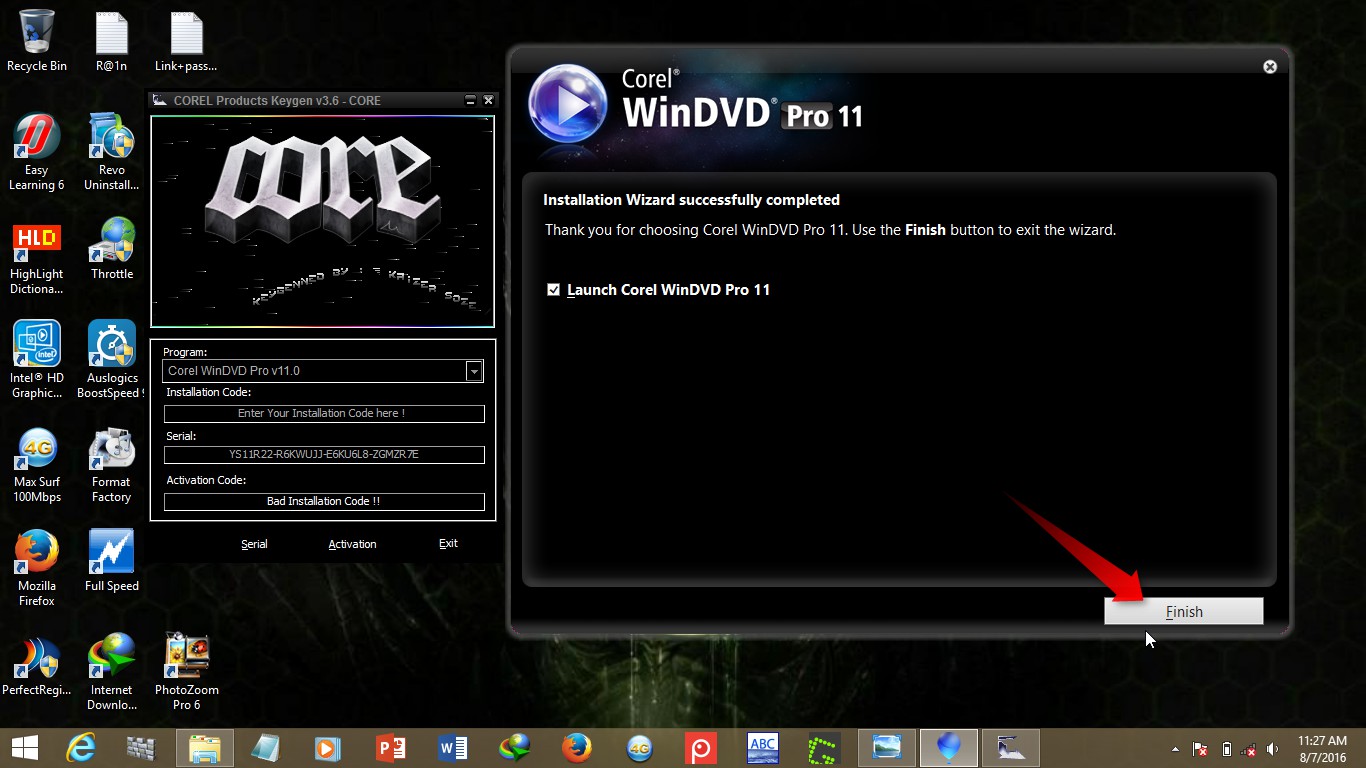The height and width of the screenshot is (768, 1366).
Task: Open File Explorer from the taskbar
Action: pos(204,748)
